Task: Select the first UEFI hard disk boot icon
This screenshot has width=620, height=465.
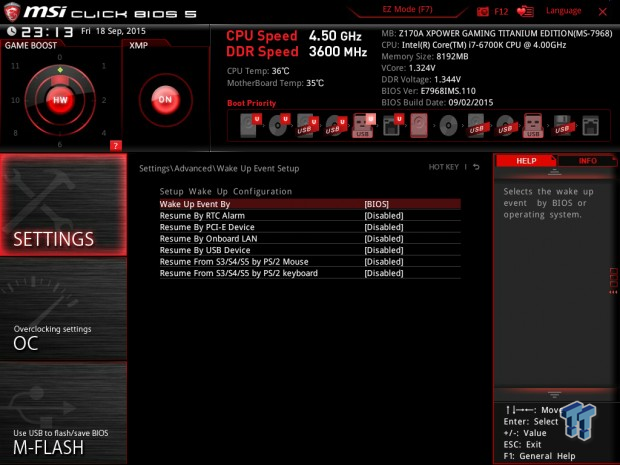Action: pyautogui.click(x=251, y=125)
